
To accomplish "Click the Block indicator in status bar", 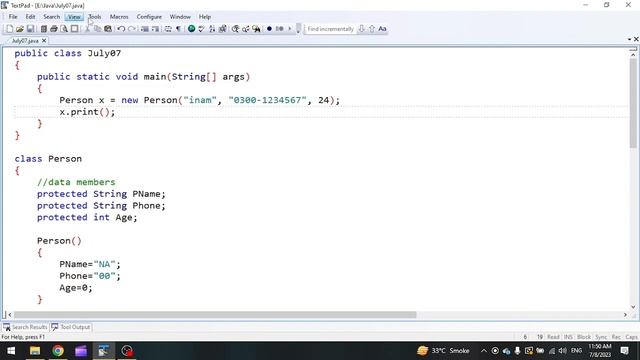I will (x=584, y=337).
